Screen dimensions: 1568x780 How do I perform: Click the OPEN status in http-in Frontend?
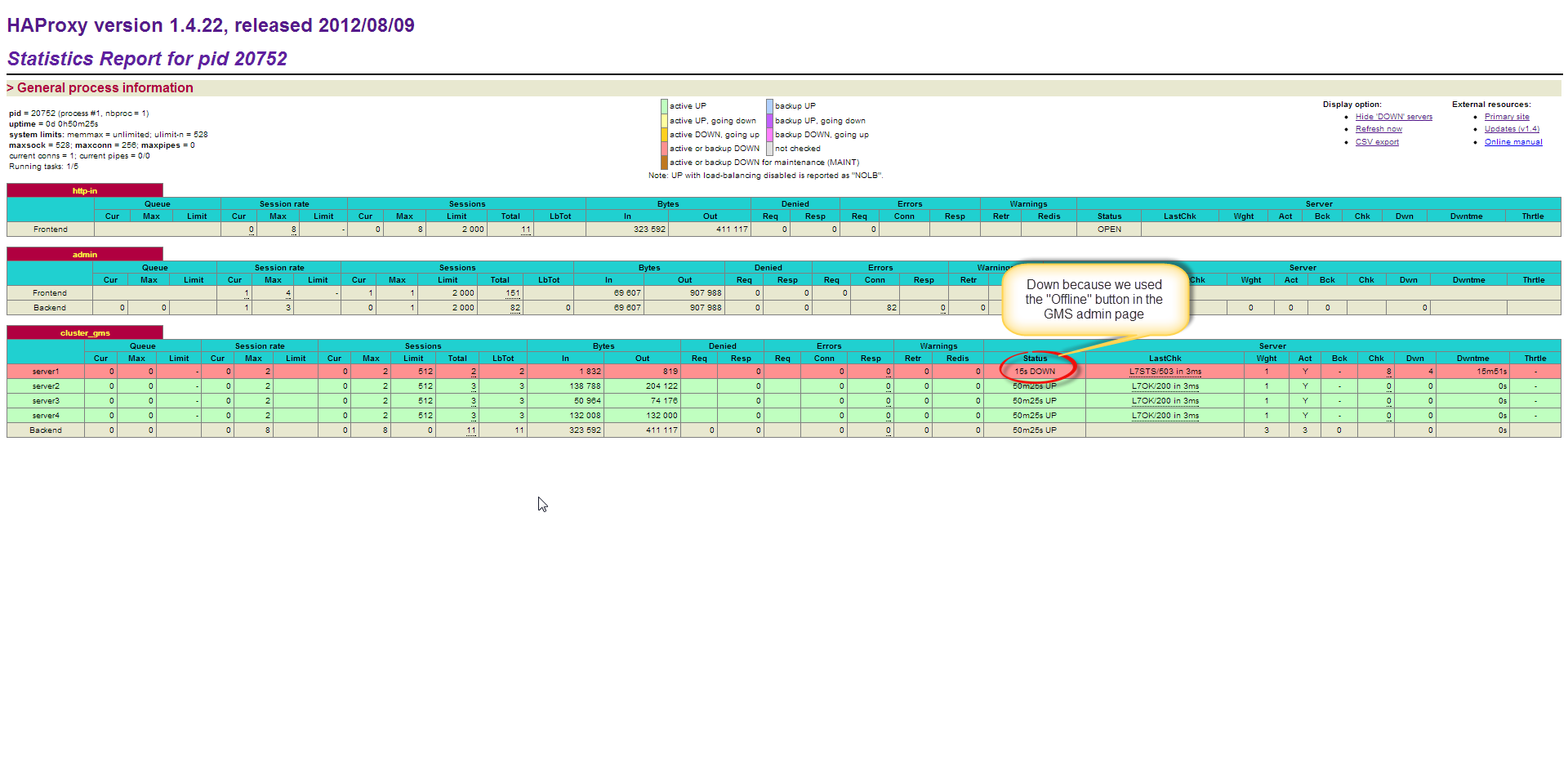(1109, 230)
